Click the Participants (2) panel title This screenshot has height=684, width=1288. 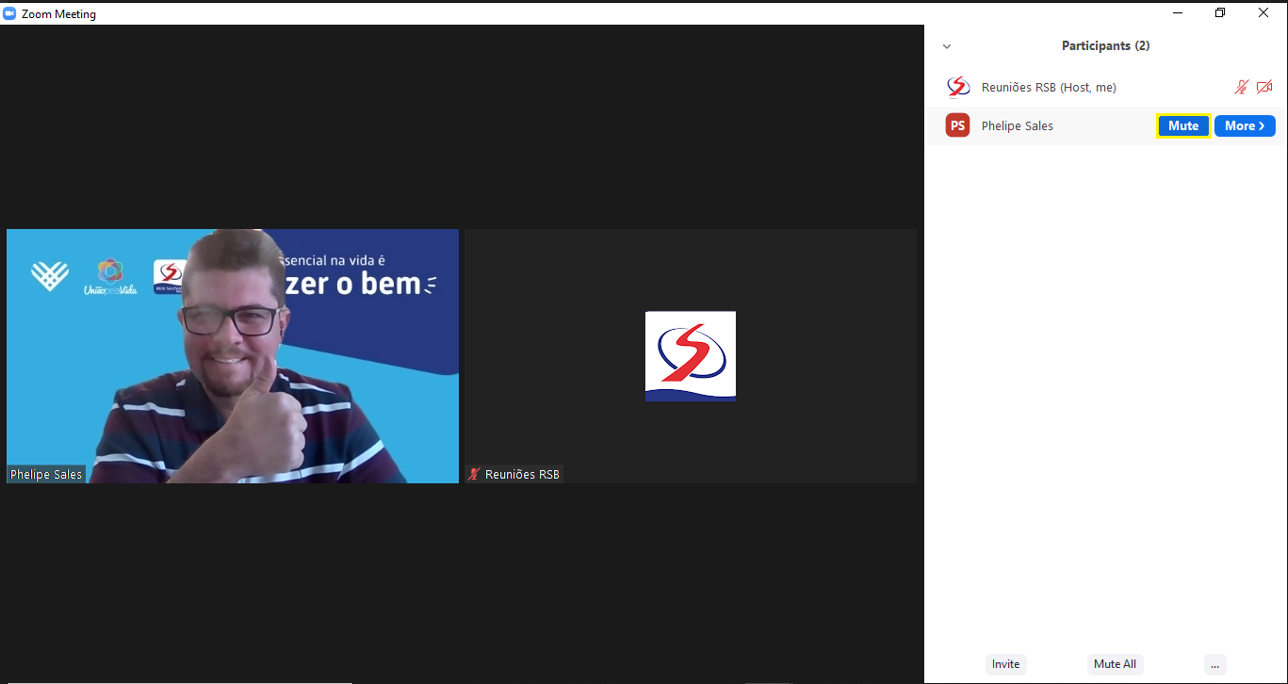1105,46
